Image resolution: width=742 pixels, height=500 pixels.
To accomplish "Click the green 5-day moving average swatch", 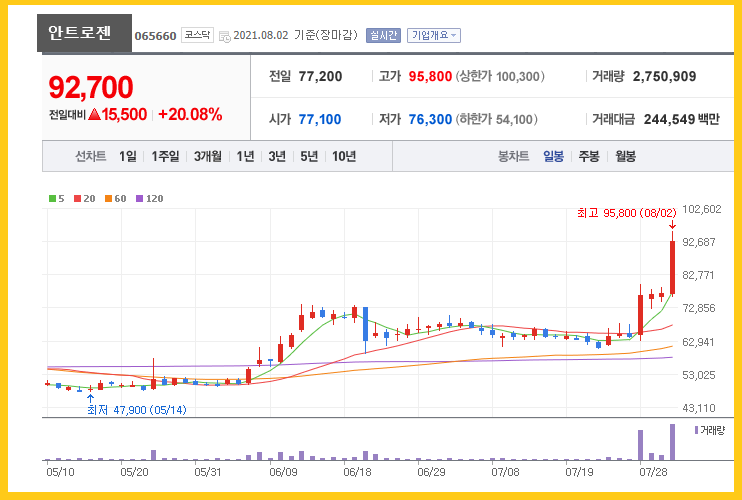I will point(52,199).
